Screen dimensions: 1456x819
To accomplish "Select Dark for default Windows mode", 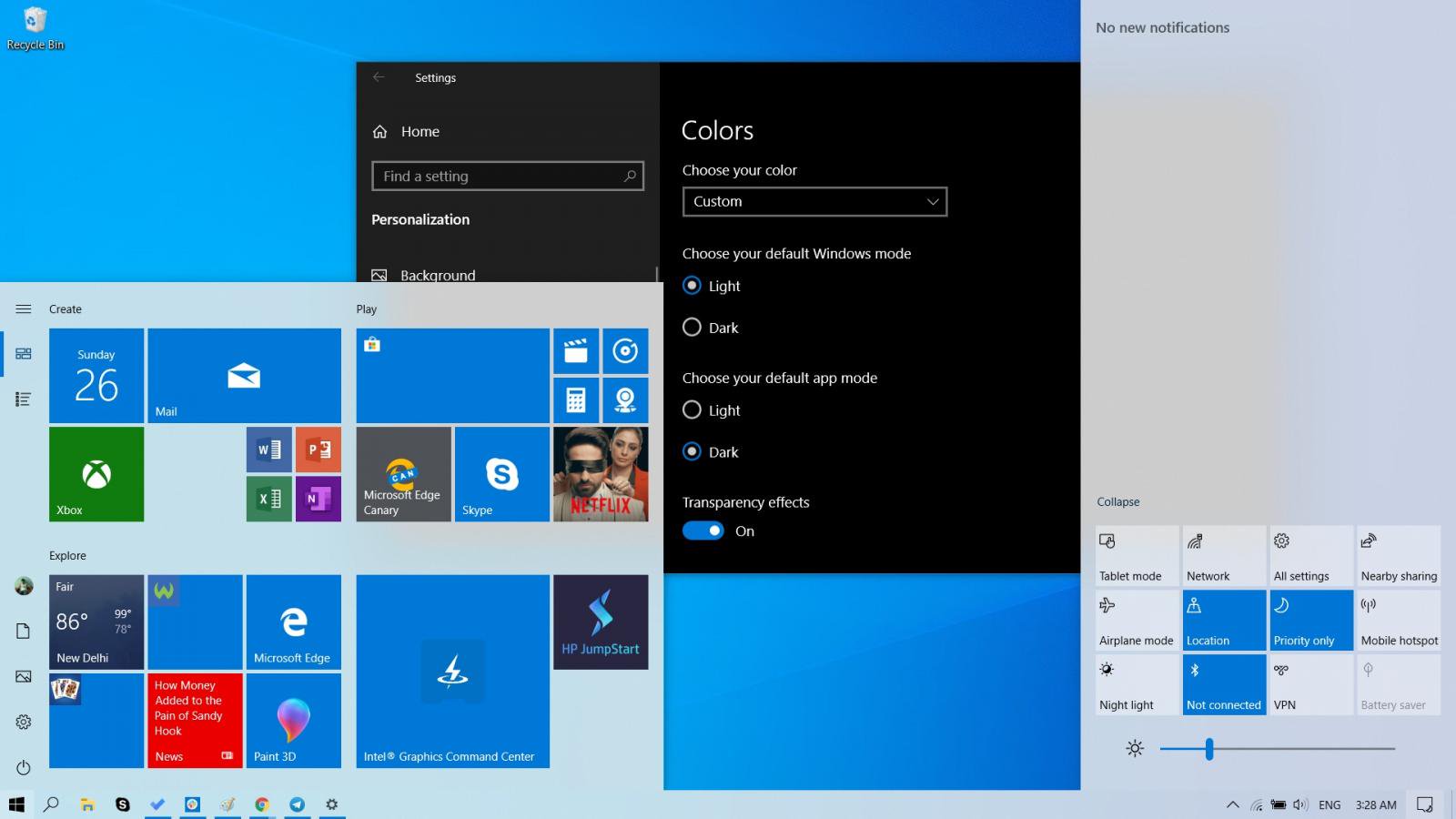I will pyautogui.click(x=693, y=328).
